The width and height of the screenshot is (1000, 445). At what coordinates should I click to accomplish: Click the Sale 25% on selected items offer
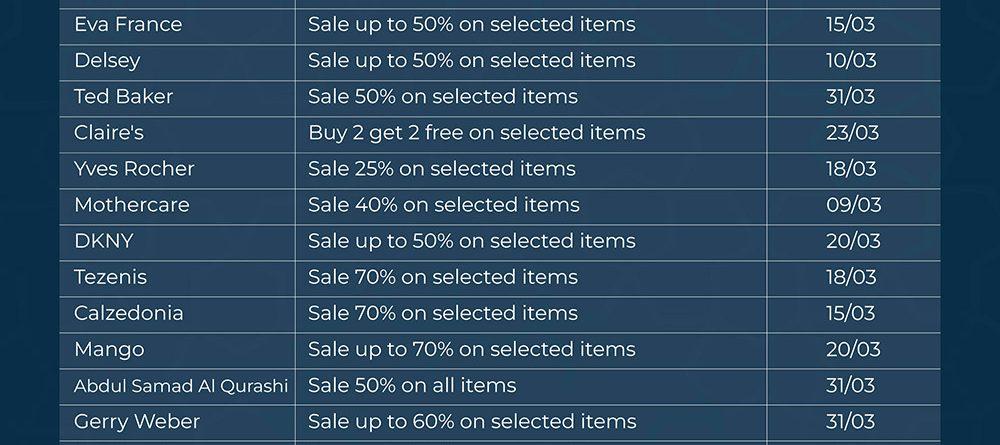tap(441, 168)
